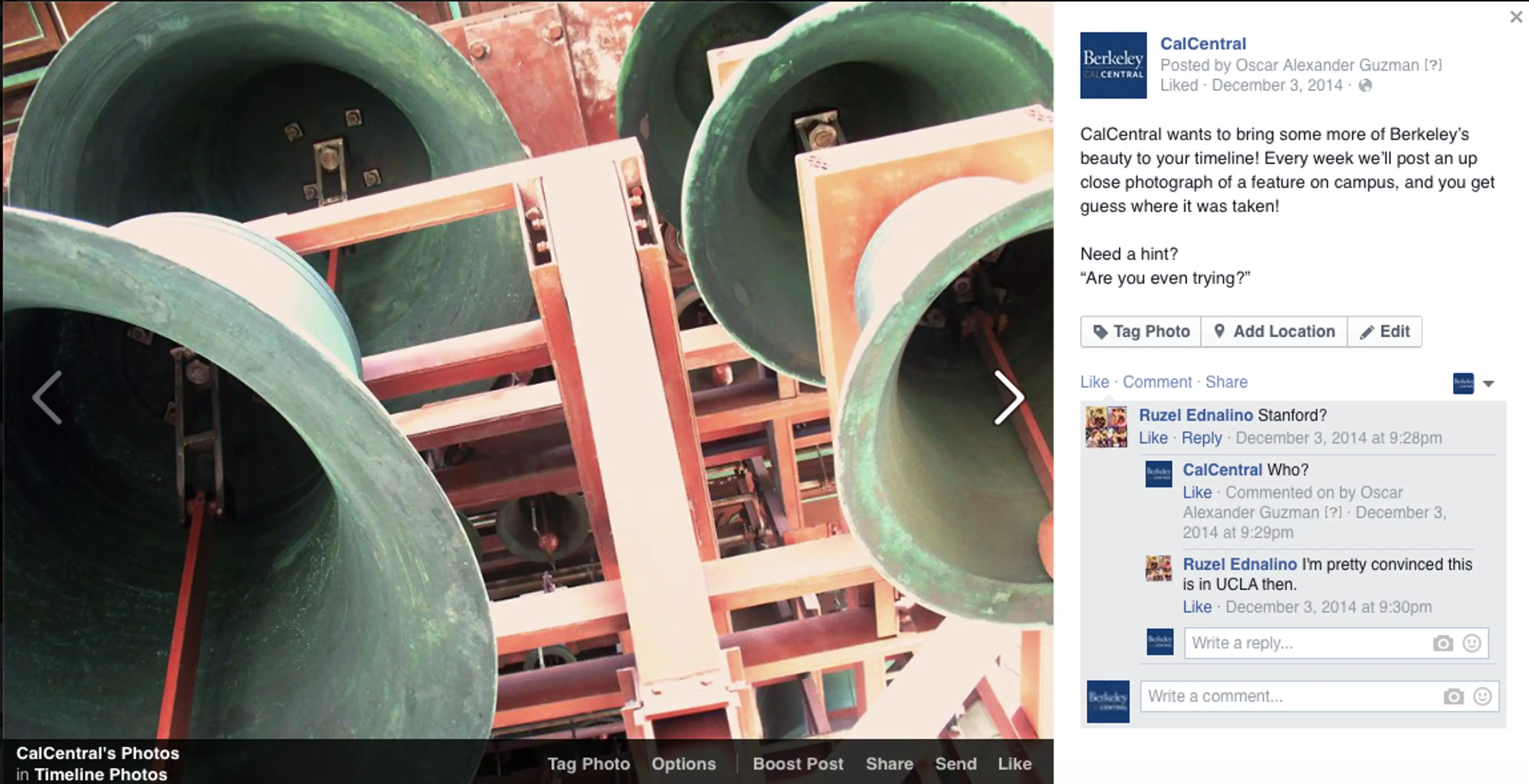
Task: Click the camera icon in reply box
Action: pyautogui.click(x=1443, y=644)
